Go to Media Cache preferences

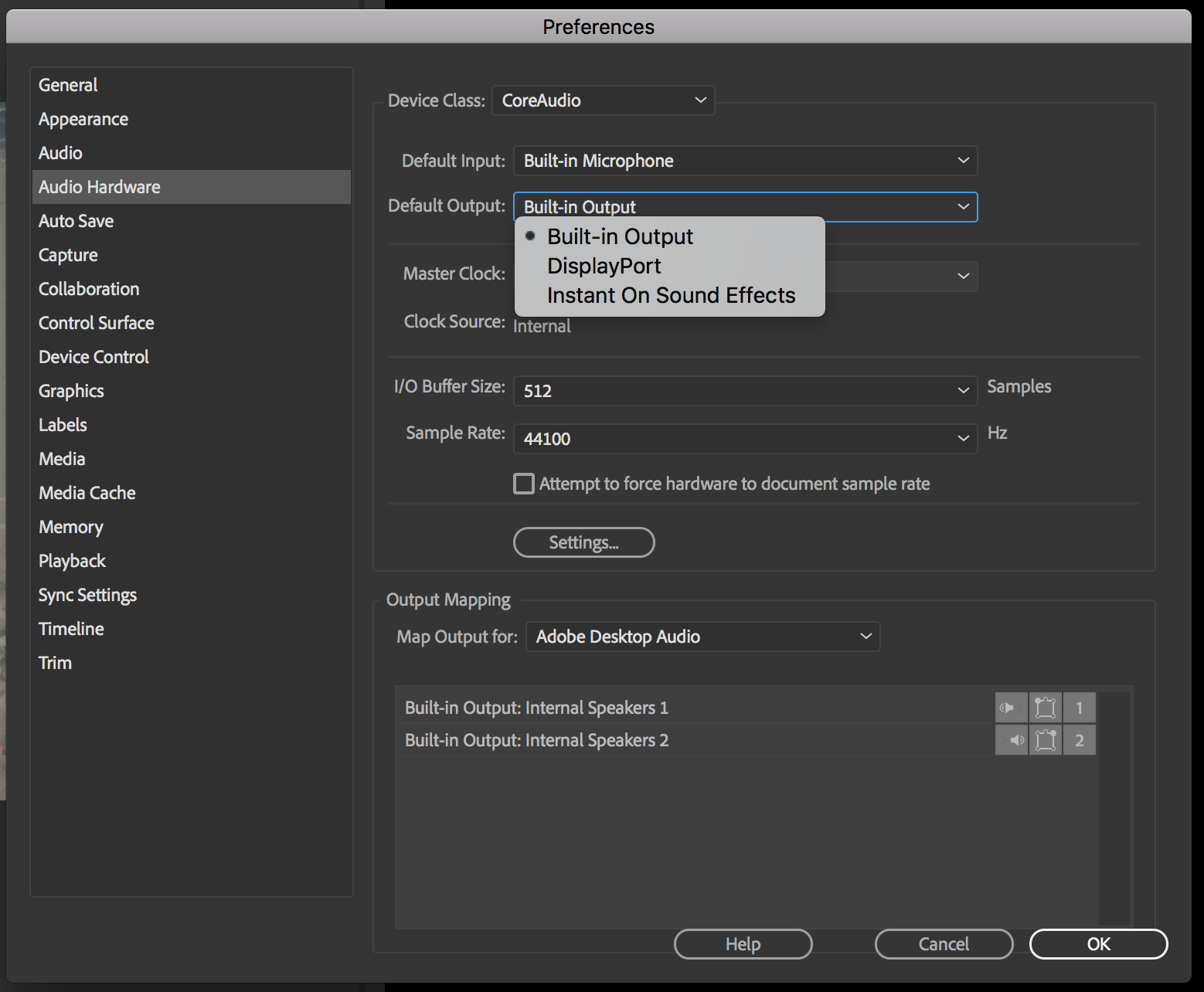click(87, 493)
